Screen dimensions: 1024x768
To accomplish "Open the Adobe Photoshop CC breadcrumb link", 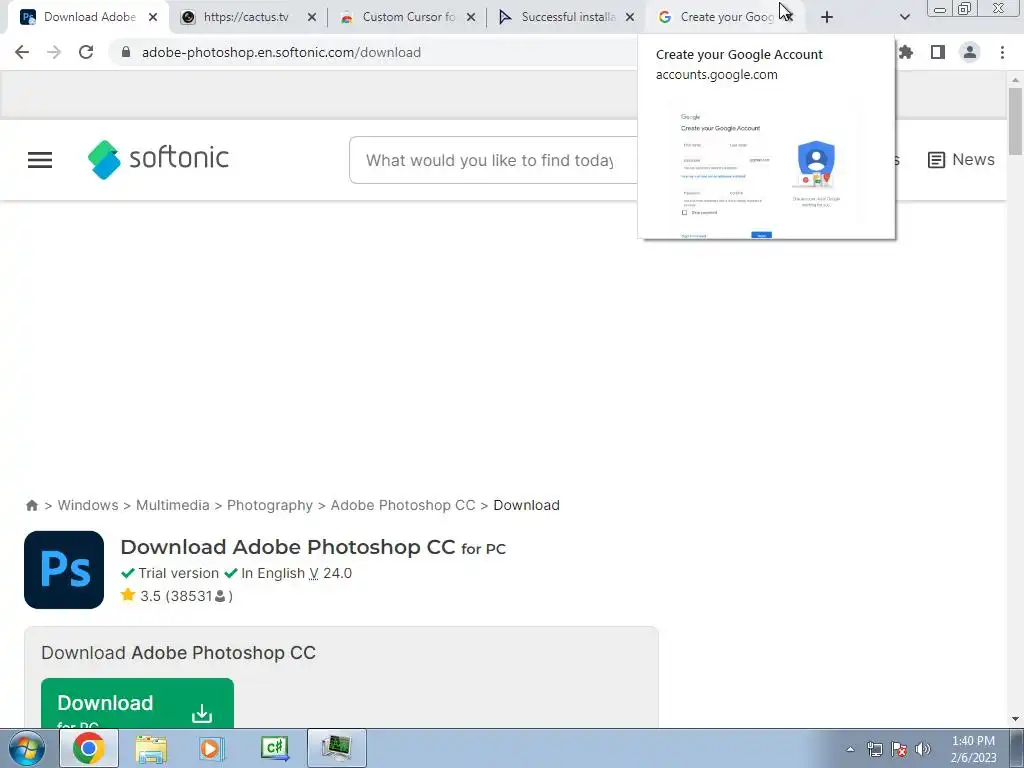I will pyautogui.click(x=402, y=505).
